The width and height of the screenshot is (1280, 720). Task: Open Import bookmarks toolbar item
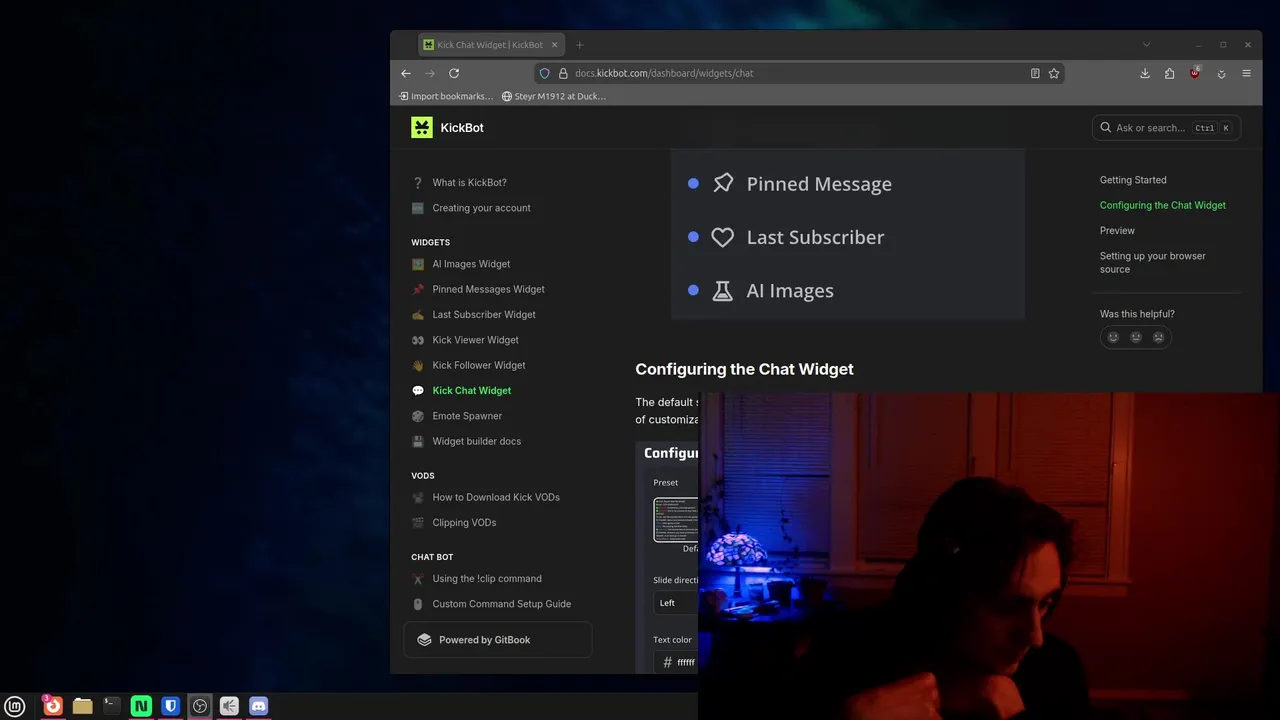pos(446,96)
